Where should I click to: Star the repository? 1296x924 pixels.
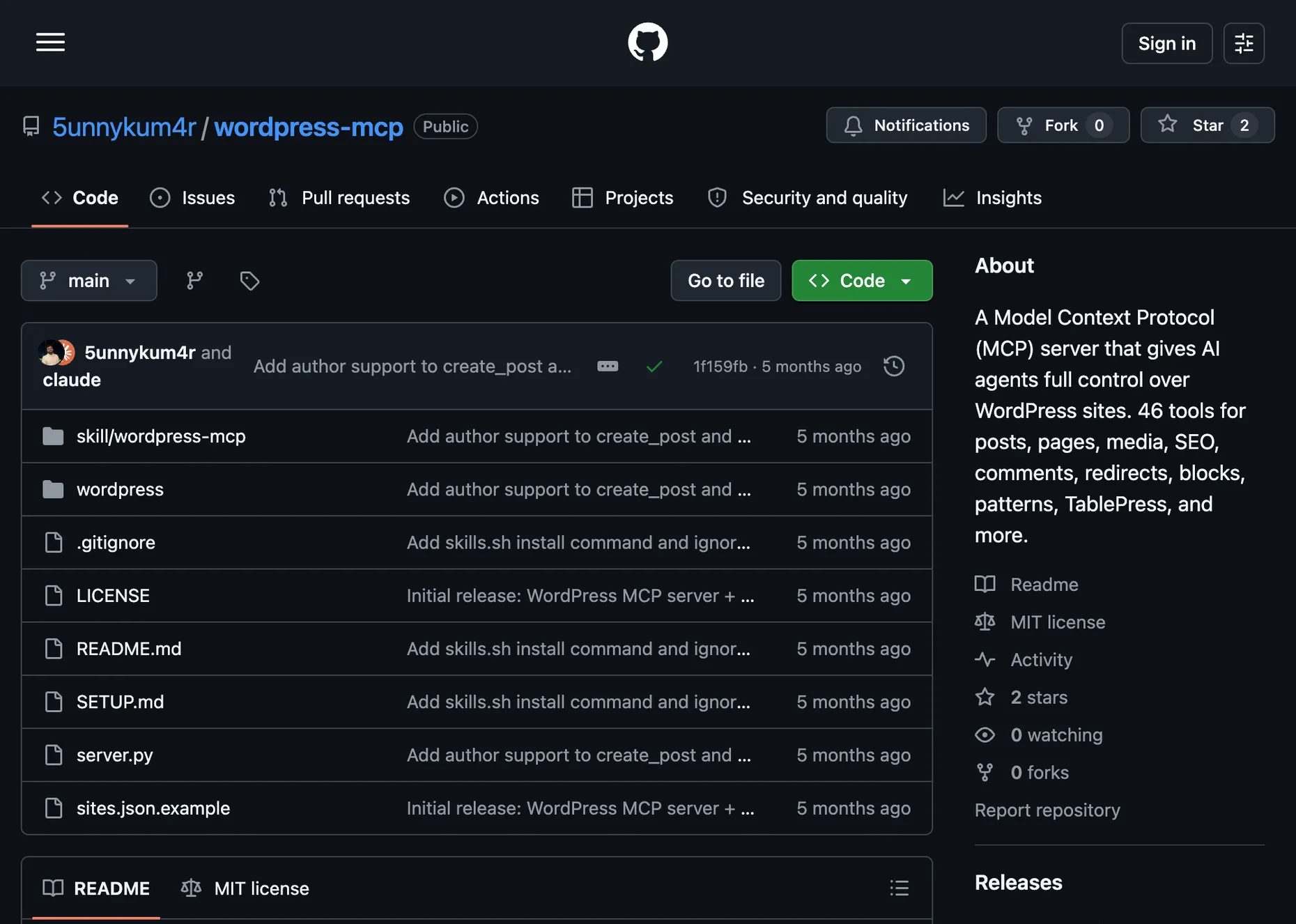(1208, 125)
